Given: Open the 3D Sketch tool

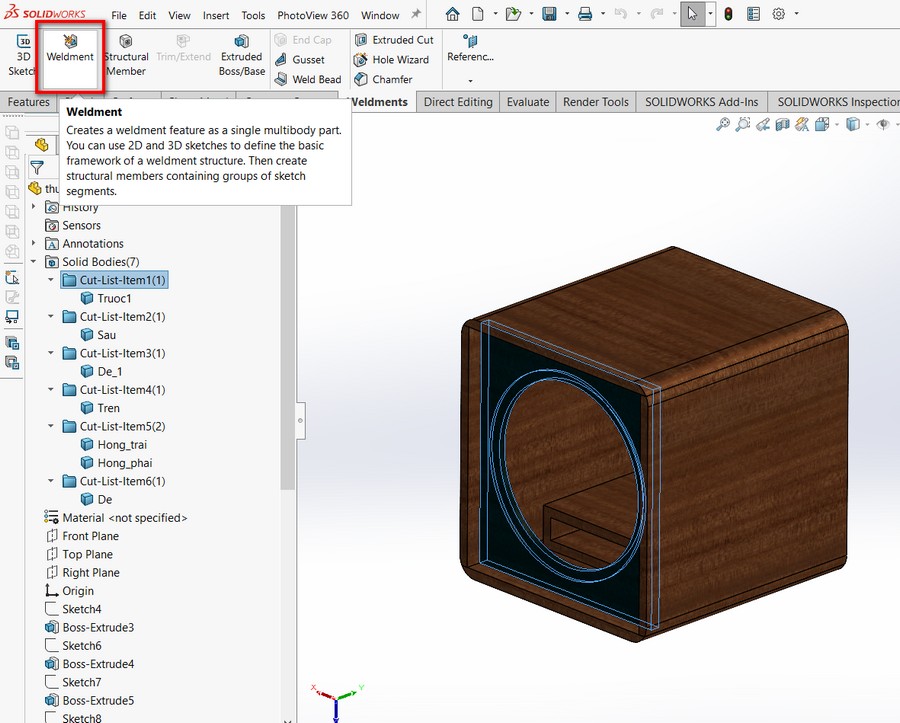Looking at the screenshot, I should tap(23, 55).
